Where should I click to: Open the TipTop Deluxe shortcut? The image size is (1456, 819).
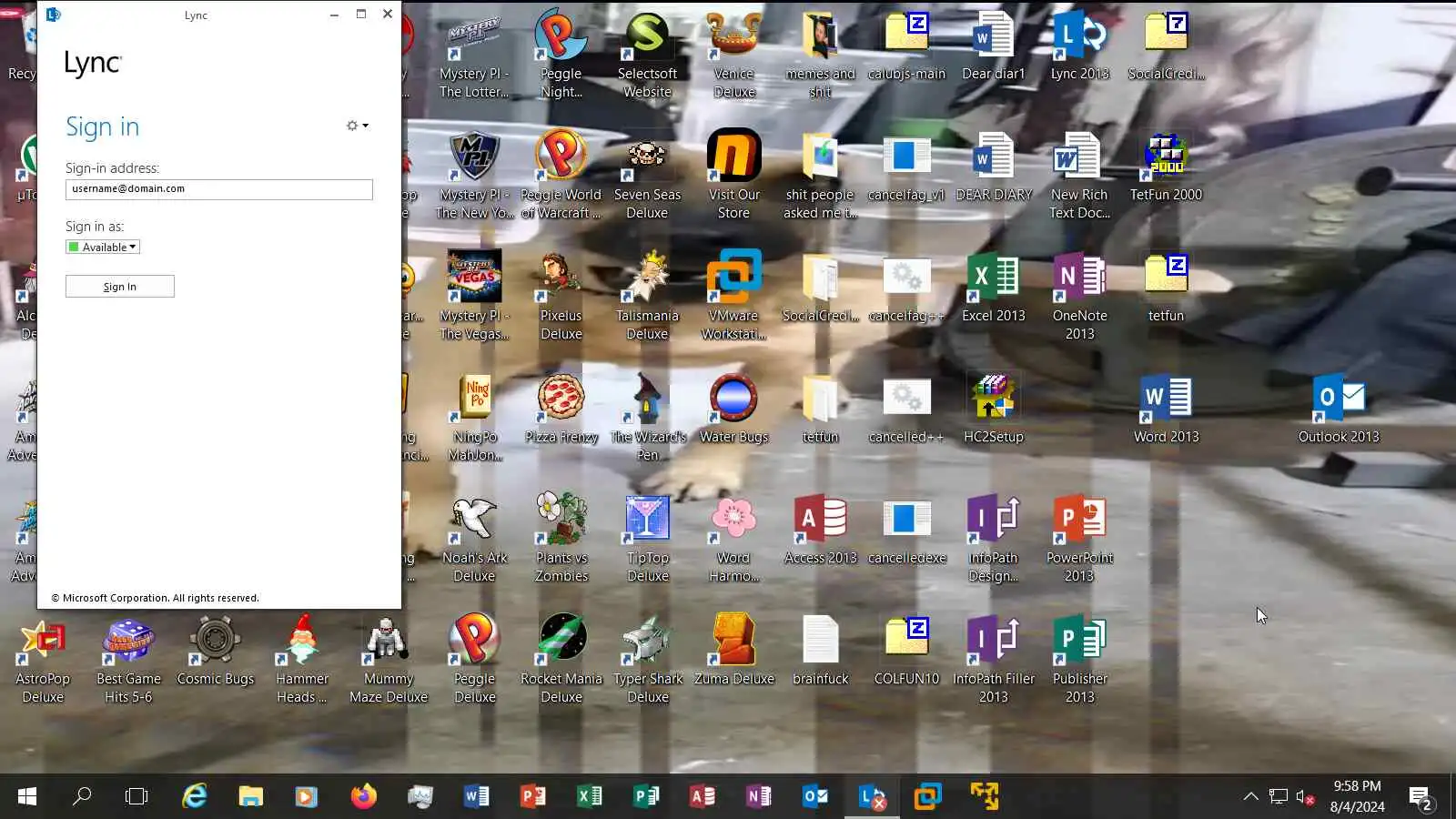[647, 539]
